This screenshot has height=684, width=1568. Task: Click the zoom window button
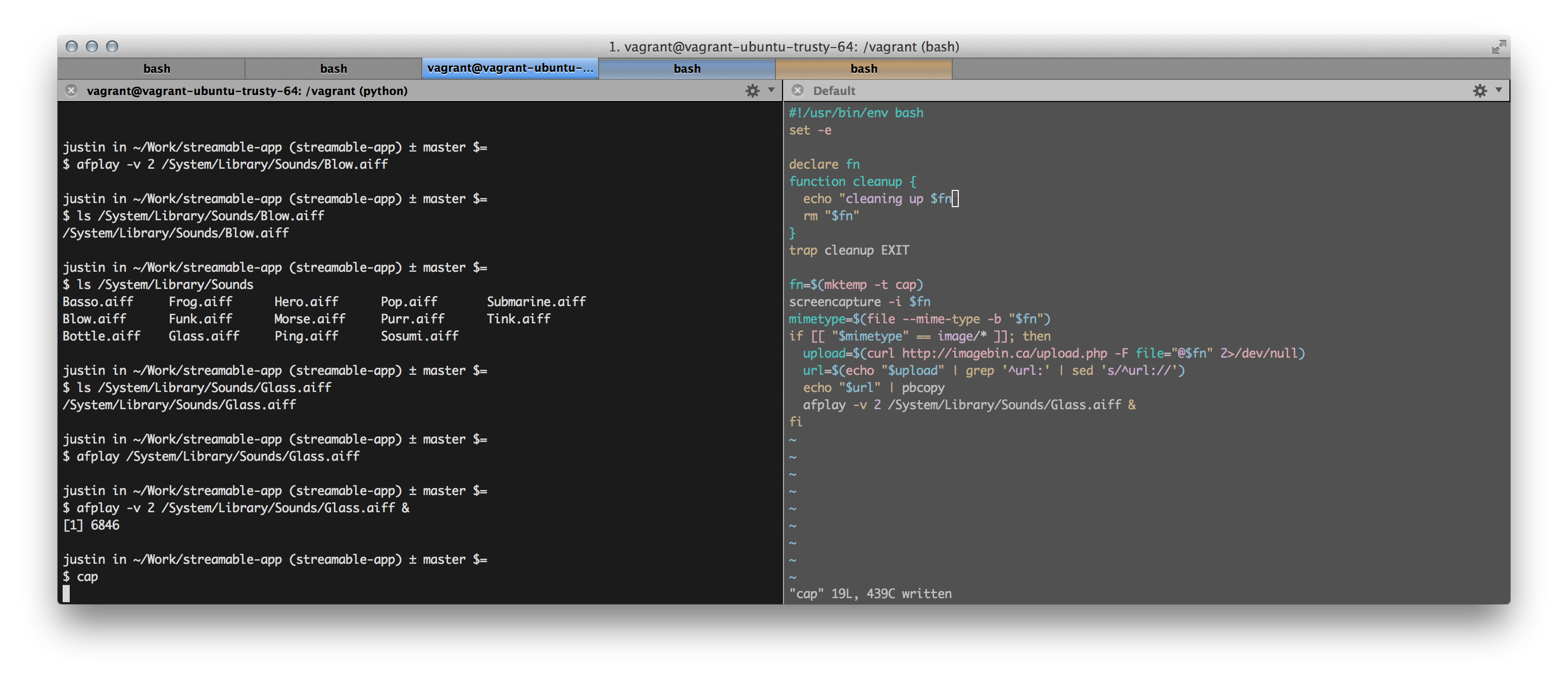pos(112,47)
